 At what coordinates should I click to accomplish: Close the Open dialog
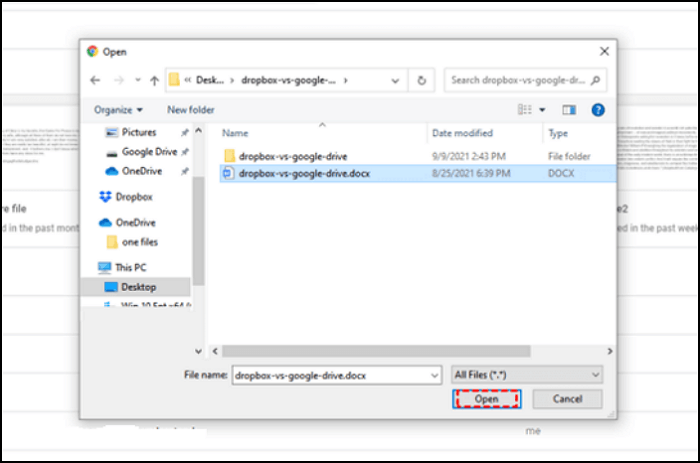[604, 51]
